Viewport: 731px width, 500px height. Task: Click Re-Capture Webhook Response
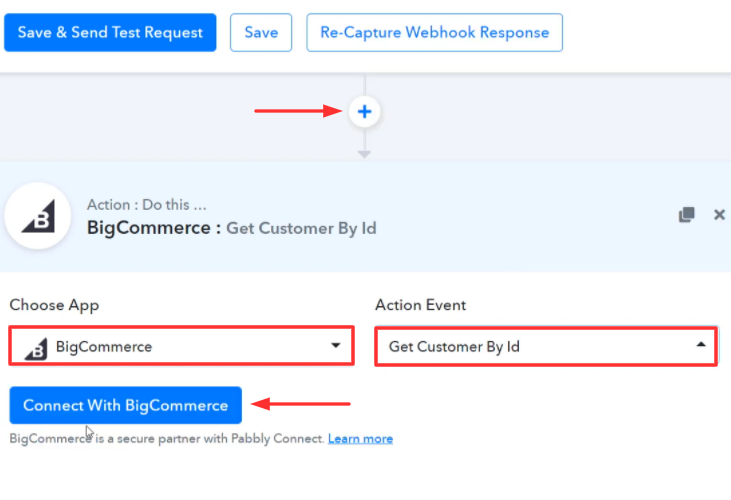[x=434, y=33]
